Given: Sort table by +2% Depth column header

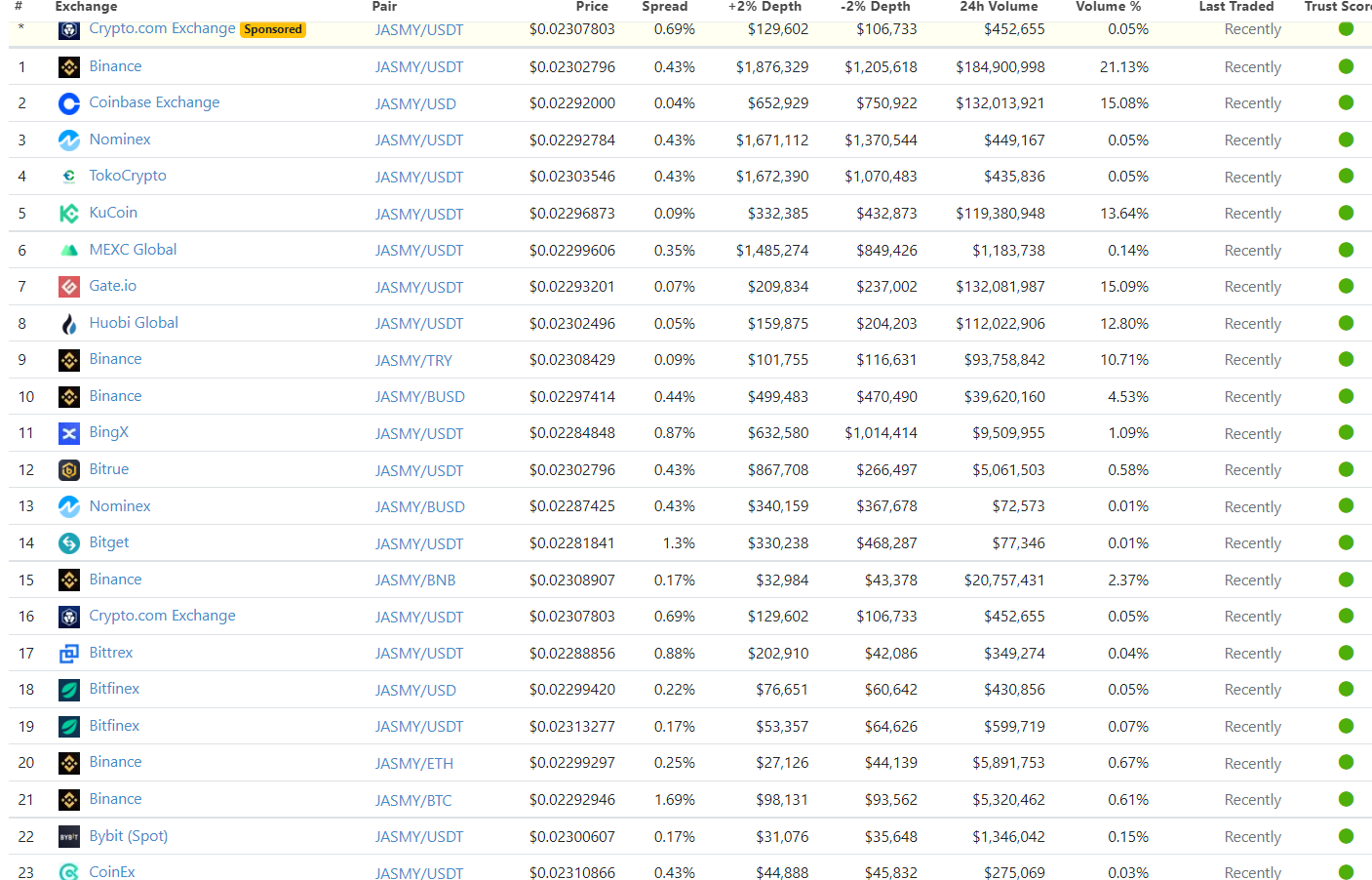Looking at the screenshot, I should pyautogui.click(x=764, y=7).
